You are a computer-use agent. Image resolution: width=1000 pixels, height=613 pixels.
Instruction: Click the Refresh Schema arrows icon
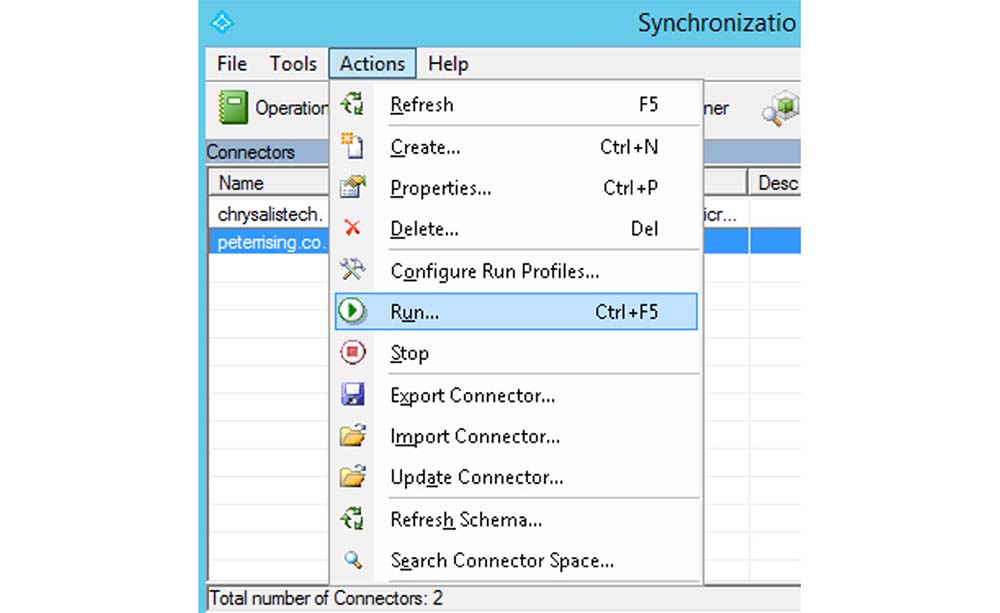[x=352, y=519]
